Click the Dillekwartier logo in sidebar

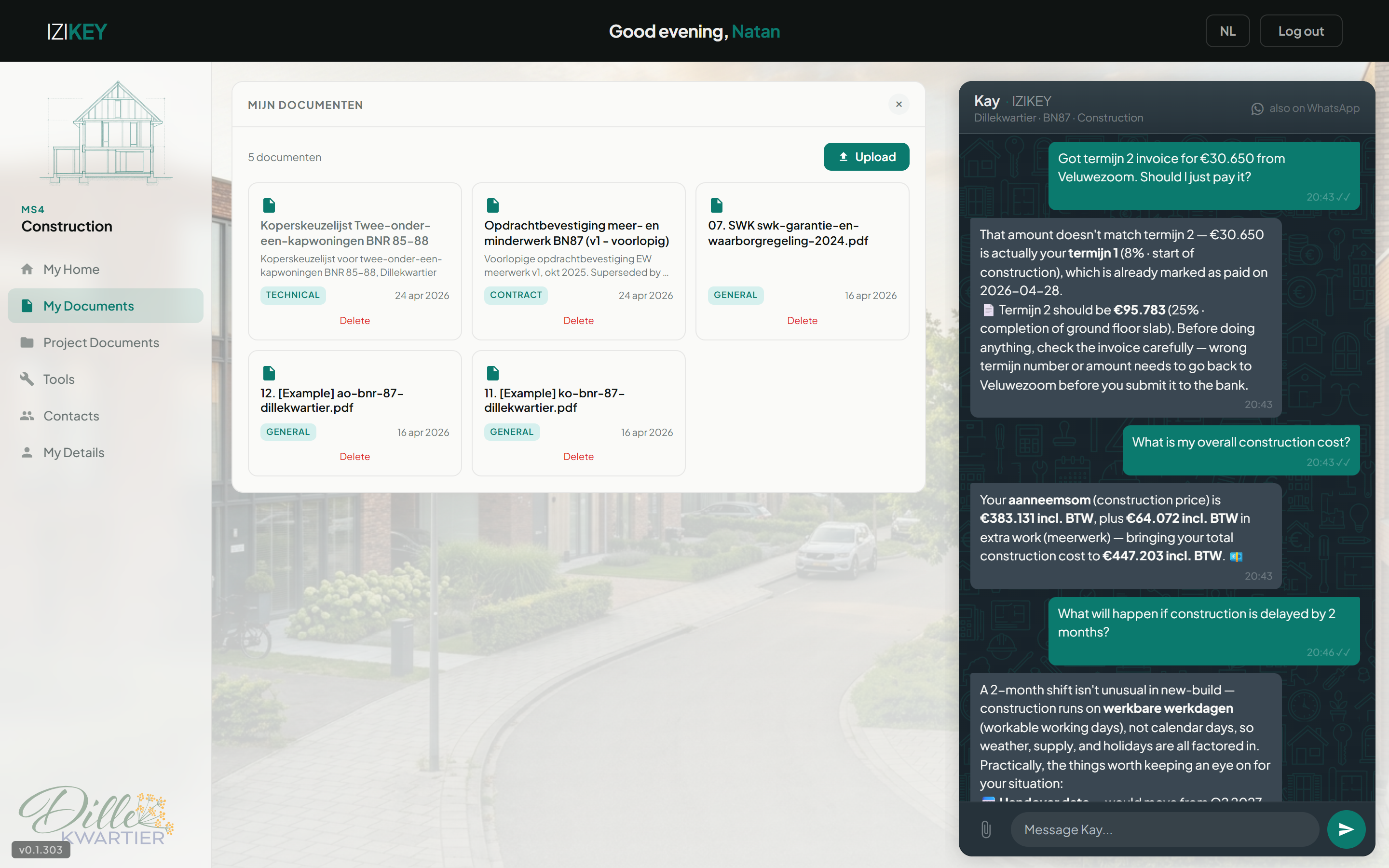[x=96, y=815]
